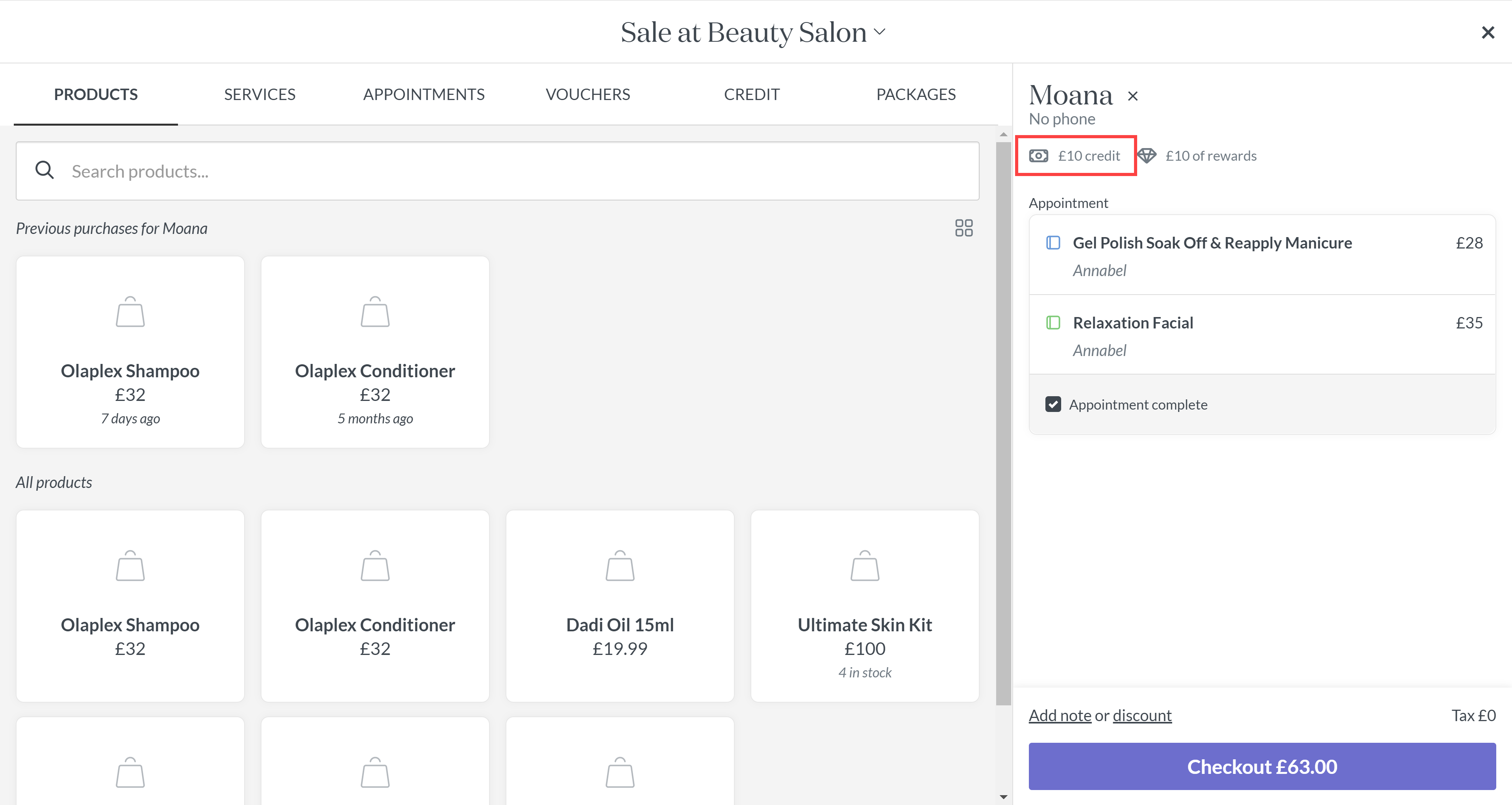
Task: Click the £10 credit cash icon
Action: click(x=1038, y=156)
